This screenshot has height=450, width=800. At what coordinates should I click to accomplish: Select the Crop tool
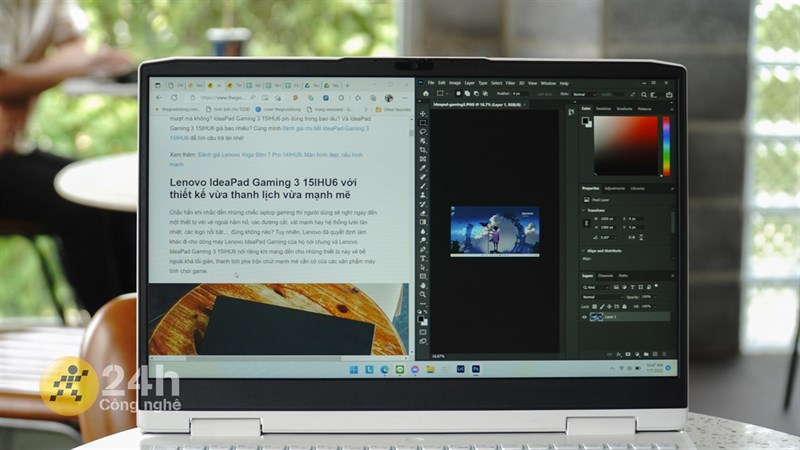(x=423, y=150)
